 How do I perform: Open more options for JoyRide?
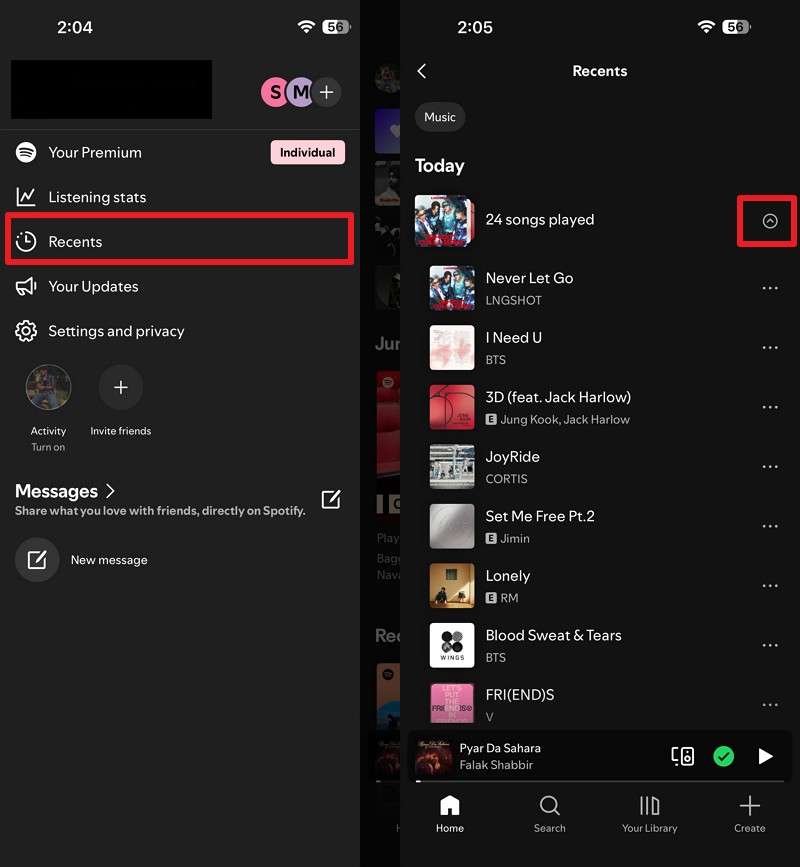click(770, 467)
